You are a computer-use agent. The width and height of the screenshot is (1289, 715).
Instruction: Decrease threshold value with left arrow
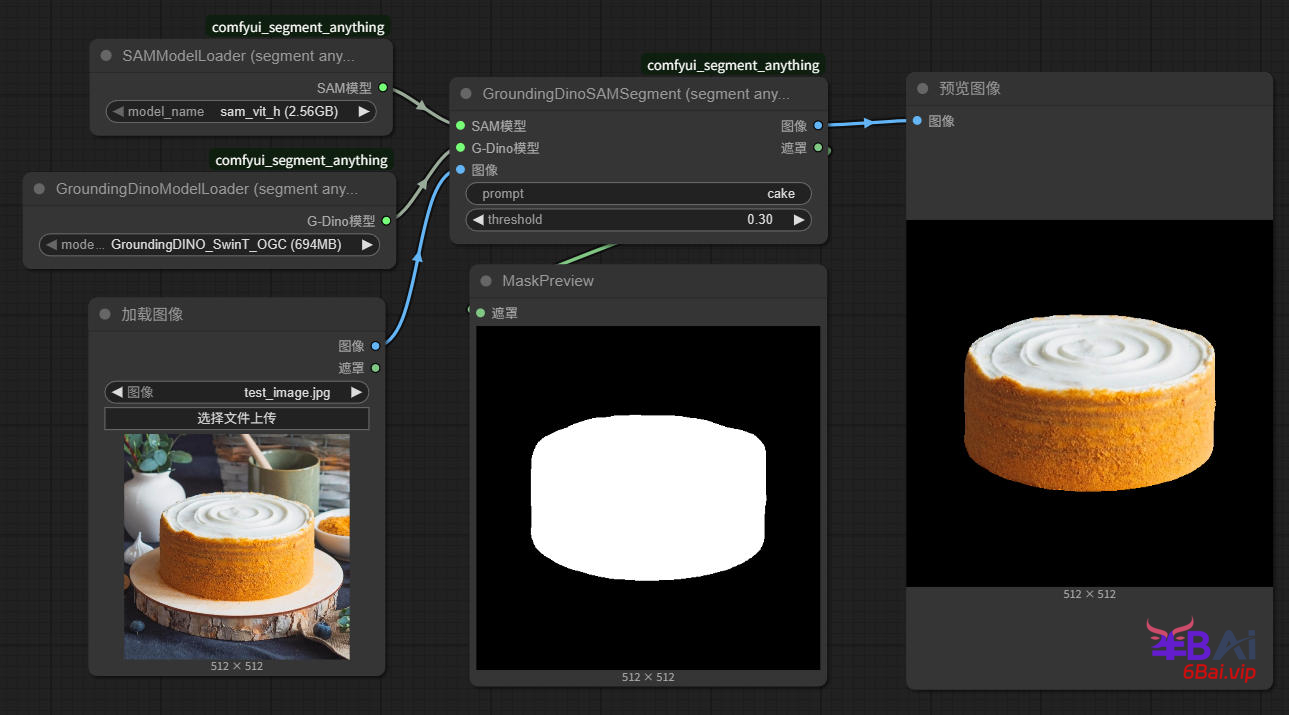point(478,220)
